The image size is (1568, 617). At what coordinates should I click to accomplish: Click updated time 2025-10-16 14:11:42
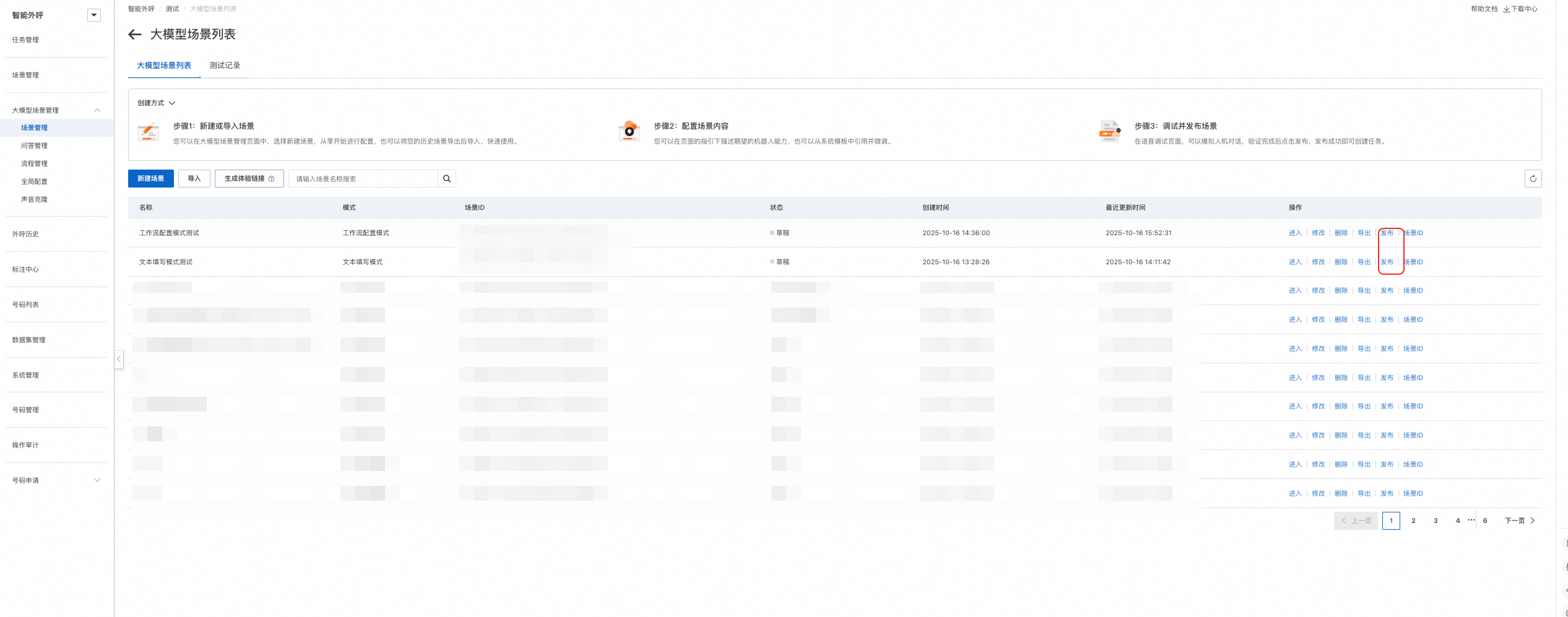1138,262
